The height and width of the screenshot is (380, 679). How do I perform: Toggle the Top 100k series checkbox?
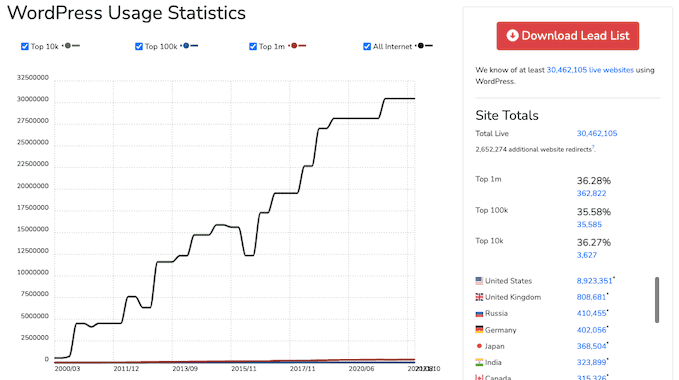[x=139, y=46]
